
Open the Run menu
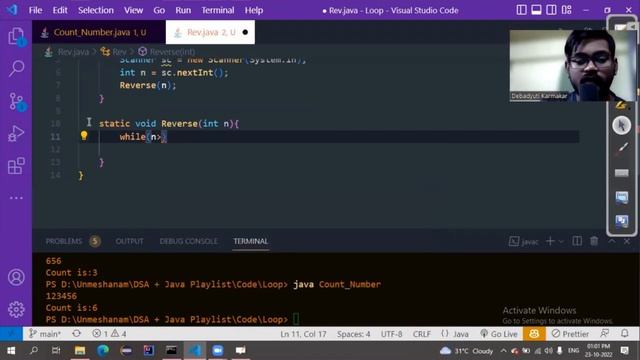183,10
